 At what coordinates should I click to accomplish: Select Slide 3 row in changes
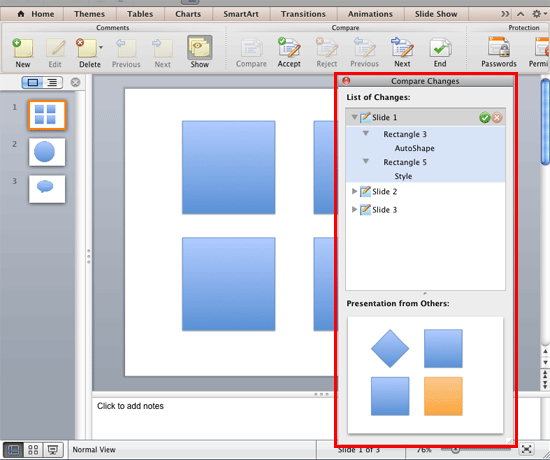click(425, 210)
